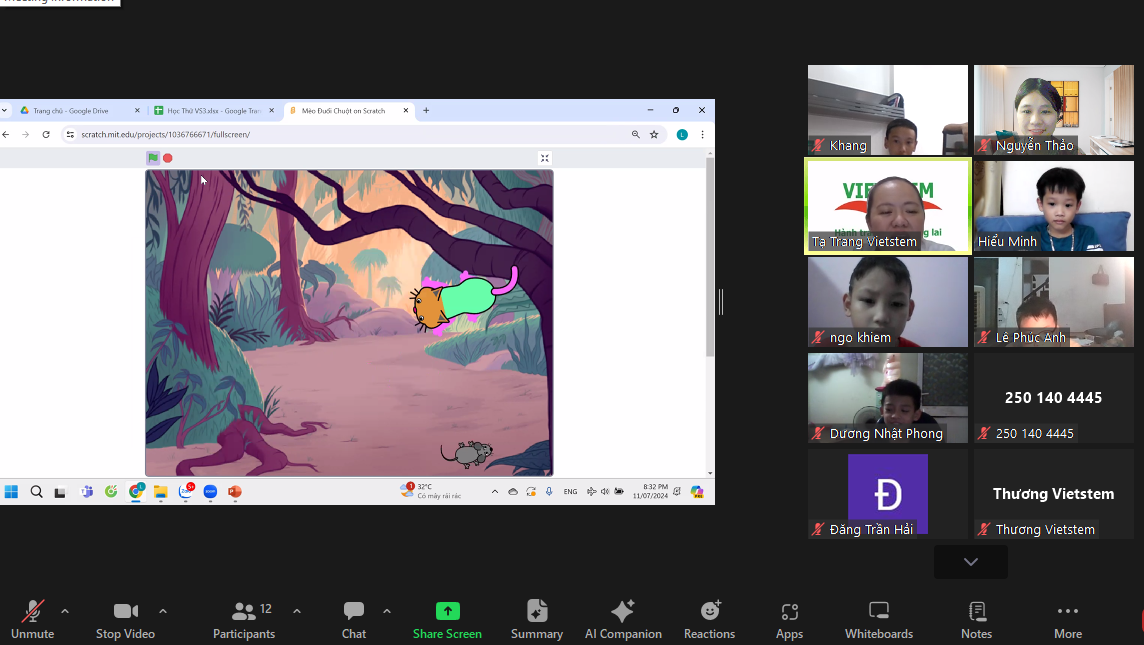This screenshot has height=645, width=1144.
Task: Unmute the microphone in Zoom toolbar
Action: pyautogui.click(x=32, y=619)
